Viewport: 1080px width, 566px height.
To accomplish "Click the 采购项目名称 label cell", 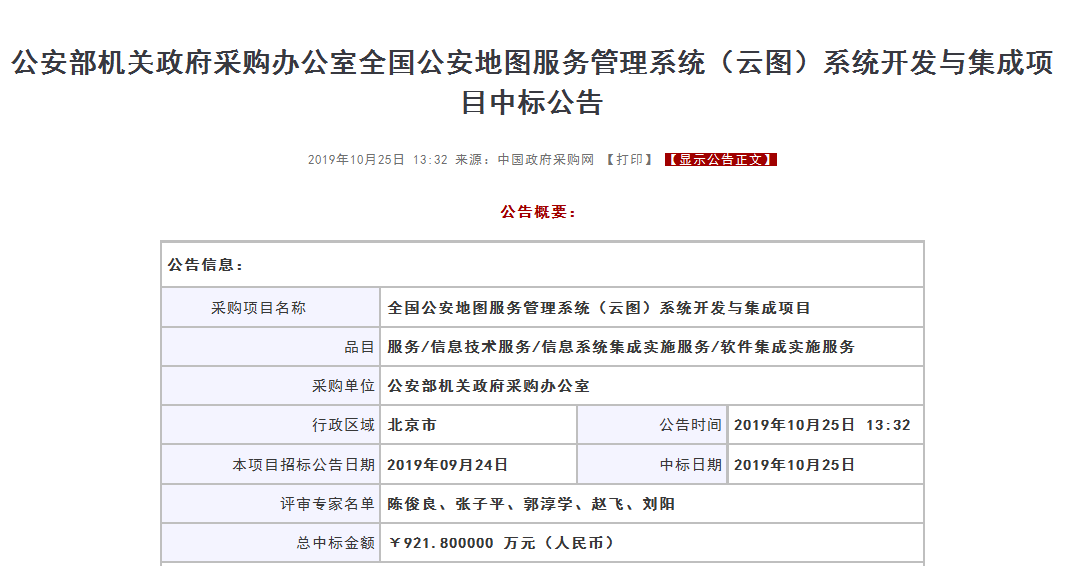I will [x=271, y=308].
